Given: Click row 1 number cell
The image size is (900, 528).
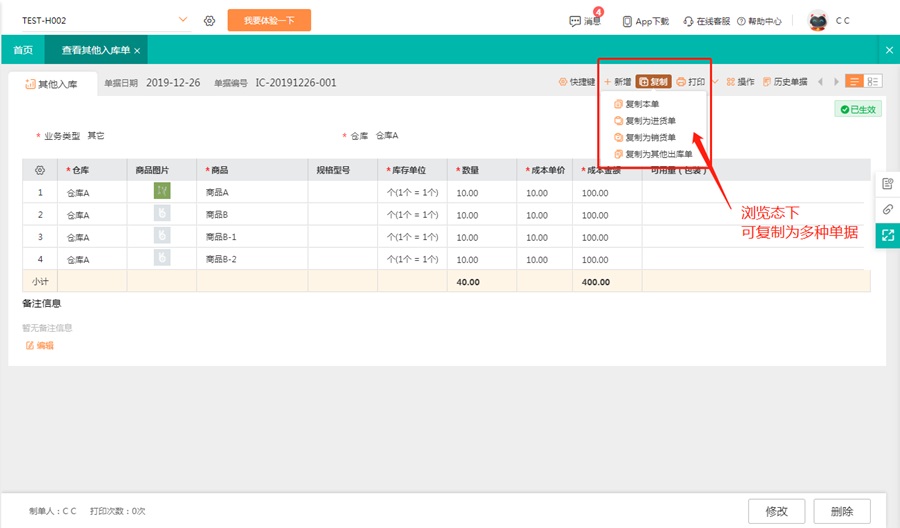Looking at the screenshot, I should (x=40, y=192).
